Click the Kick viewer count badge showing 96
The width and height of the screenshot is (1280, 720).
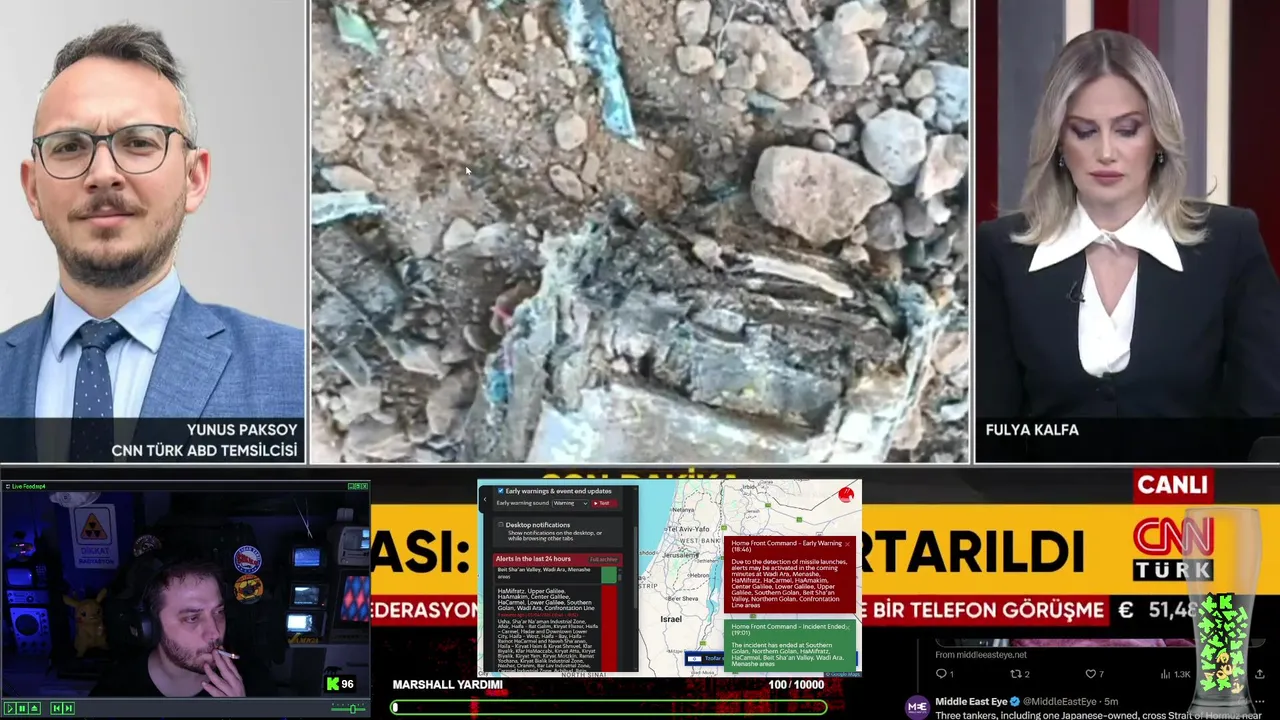tap(340, 684)
